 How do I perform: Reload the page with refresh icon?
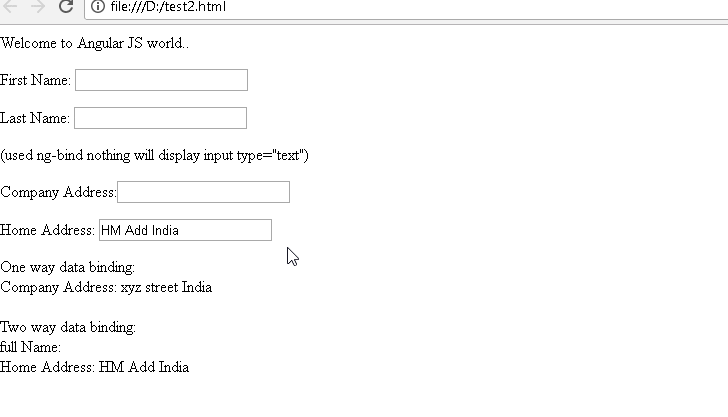click(x=66, y=6)
